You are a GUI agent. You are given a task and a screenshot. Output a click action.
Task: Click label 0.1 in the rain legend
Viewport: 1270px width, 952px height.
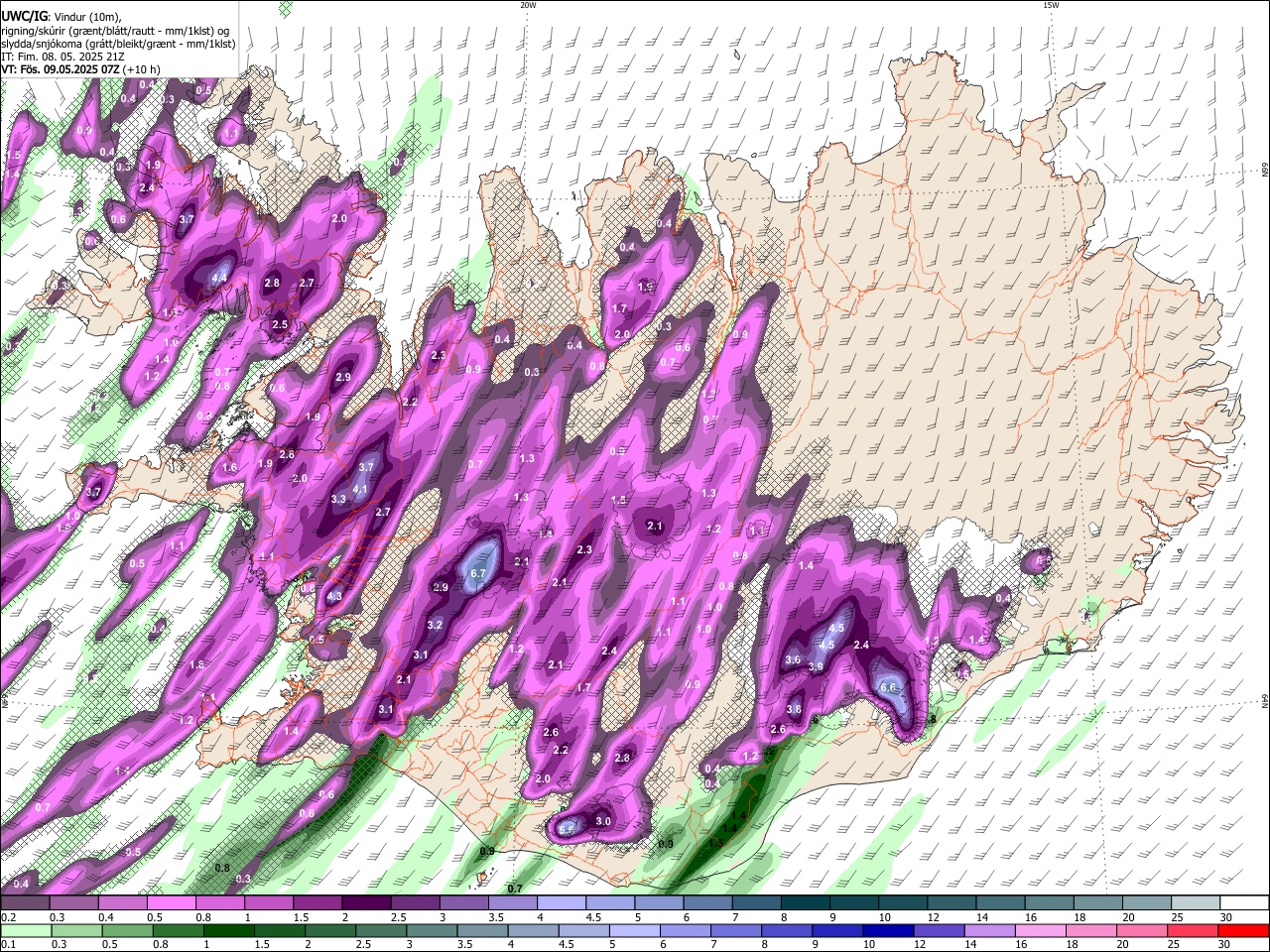point(9,945)
